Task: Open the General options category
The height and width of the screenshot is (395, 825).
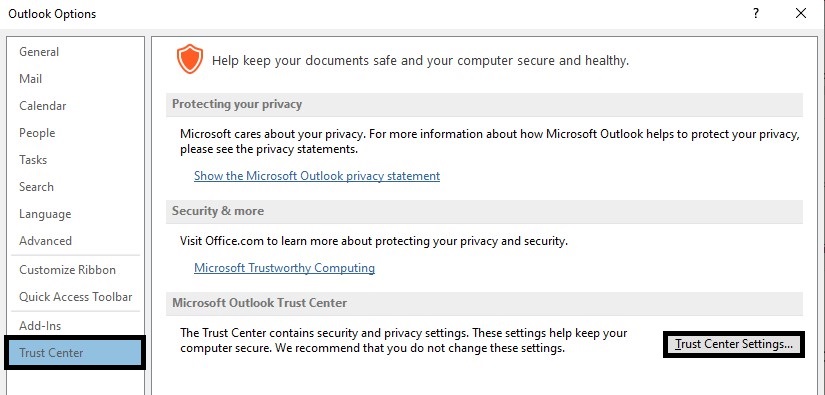Action: (39, 52)
